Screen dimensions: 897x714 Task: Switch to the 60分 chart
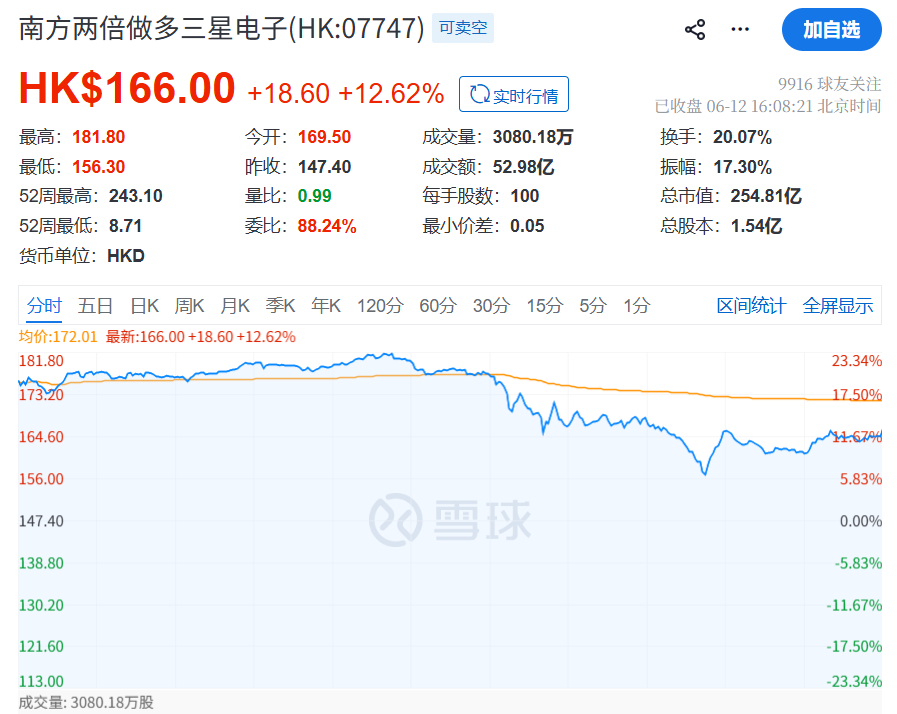(438, 306)
